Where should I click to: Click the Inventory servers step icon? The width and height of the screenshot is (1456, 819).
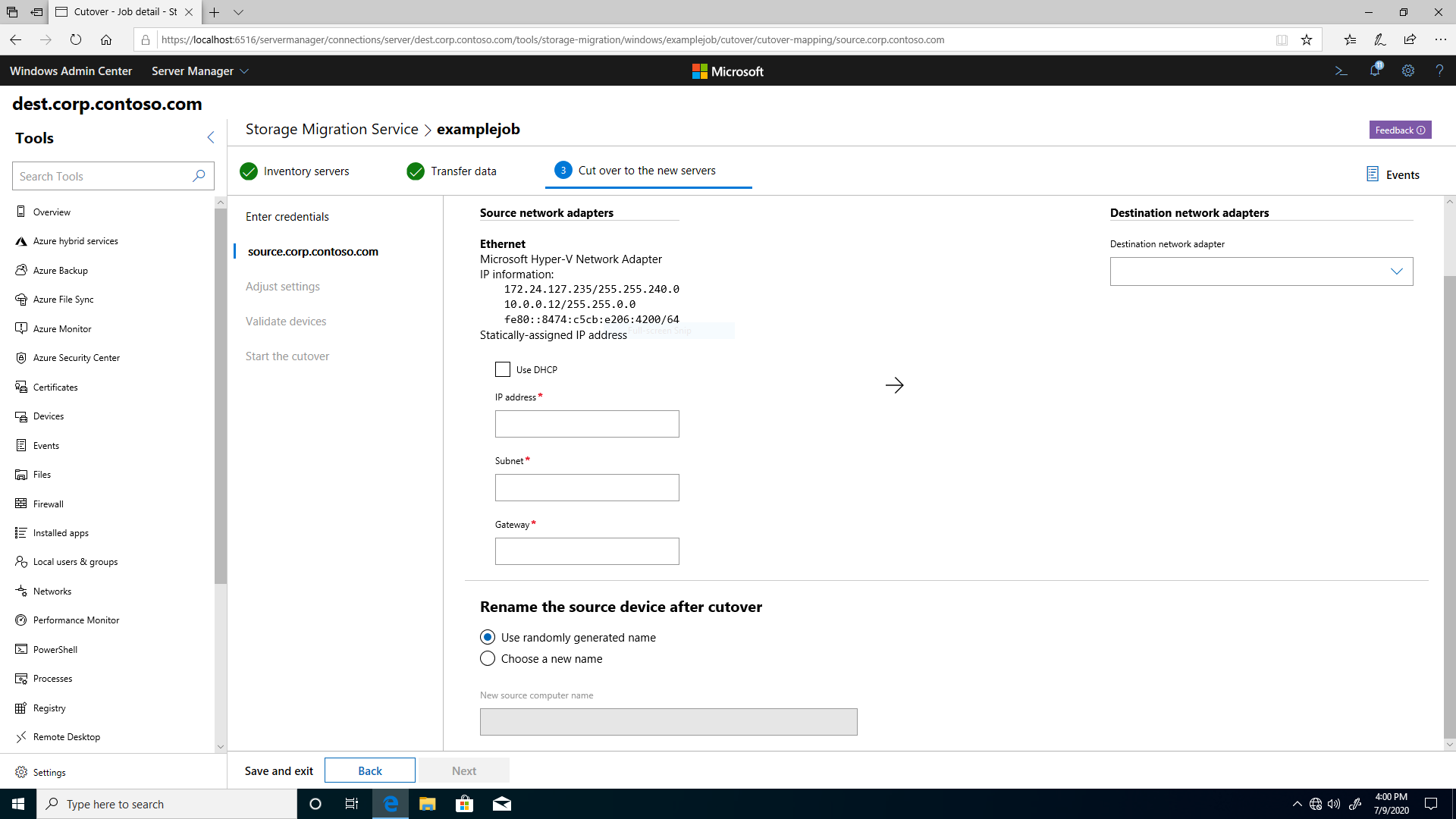(x=248, y=170)
